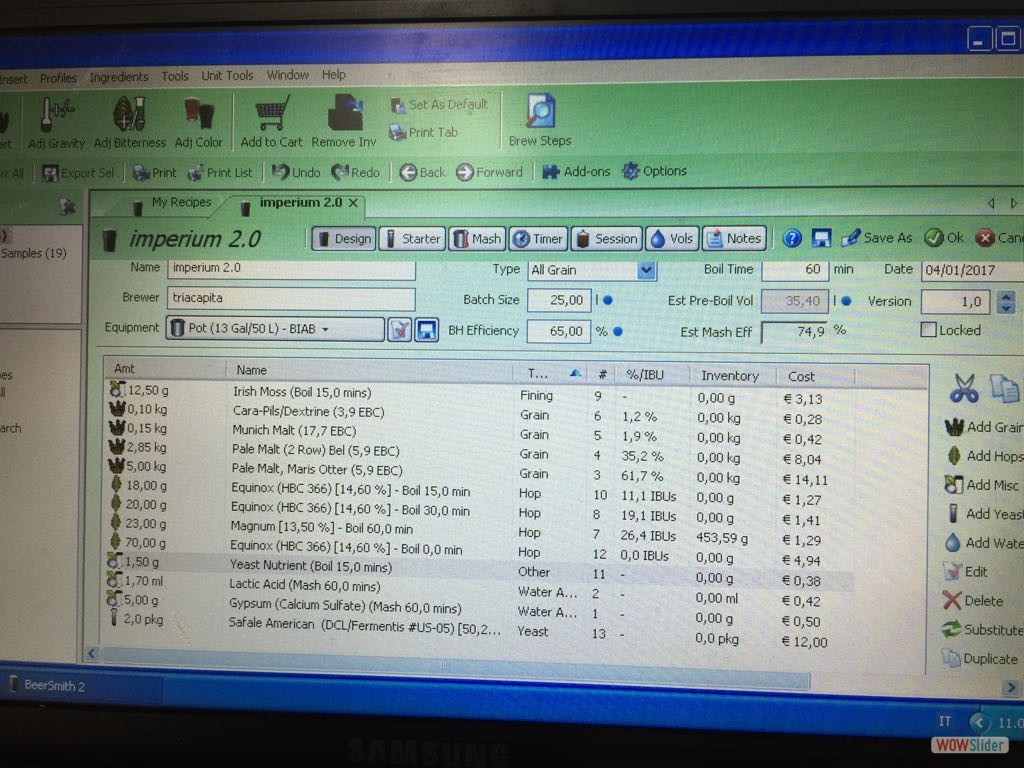
Task: Click Add Grain
Action: (x=984, y=427)
